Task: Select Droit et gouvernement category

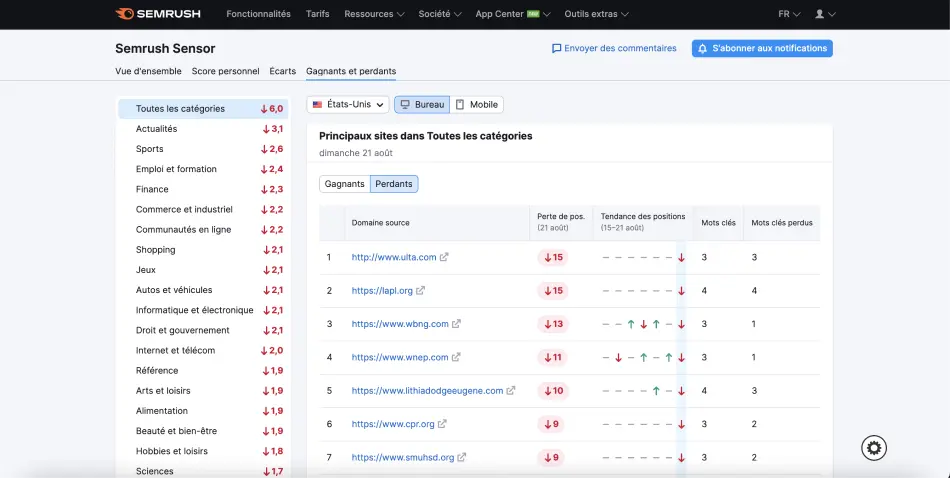Action: [203, 330]
